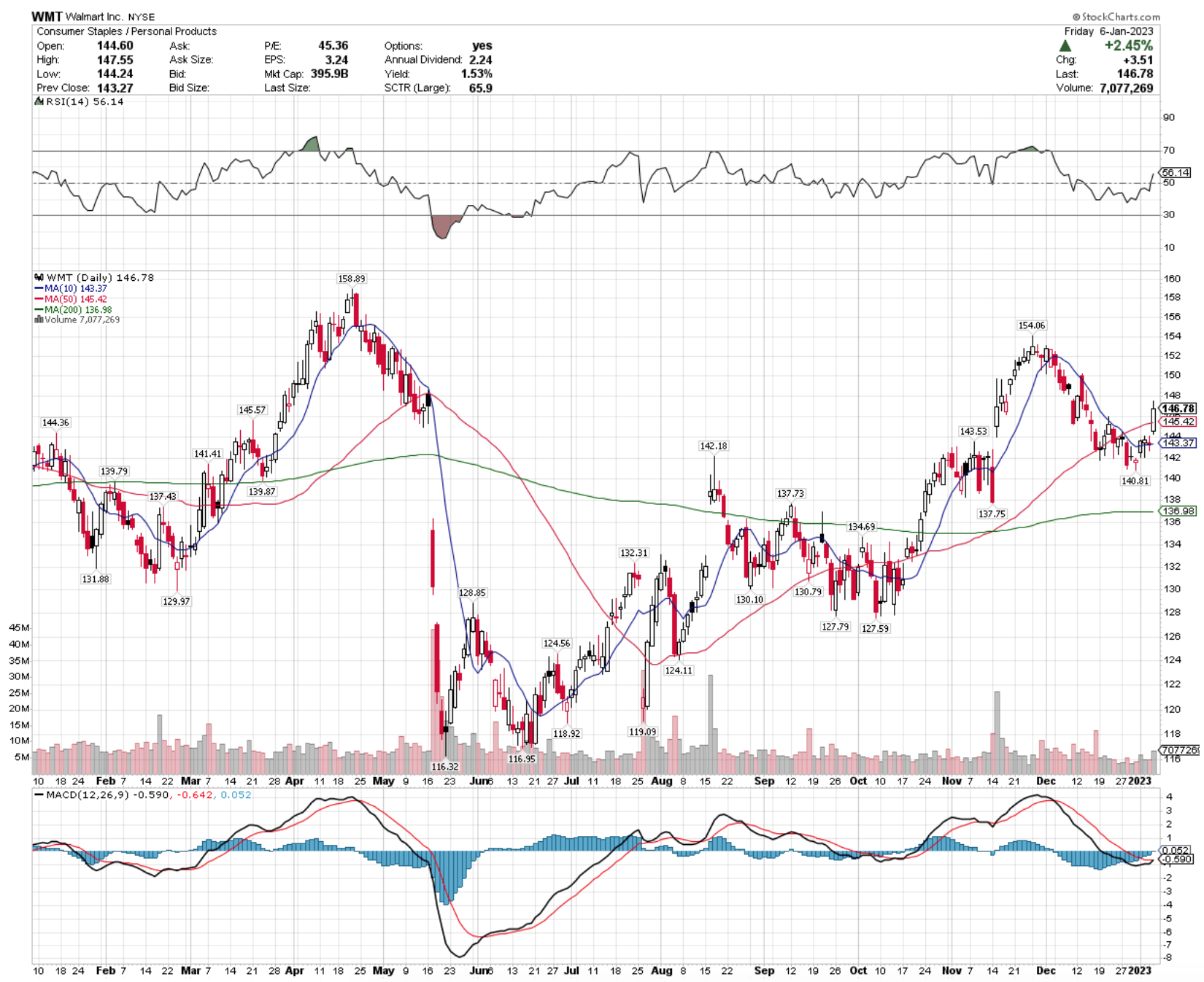Click the Low value 144.24
Screen dimensions: 1204x982
pyautogui.click(x=115, y=74)
